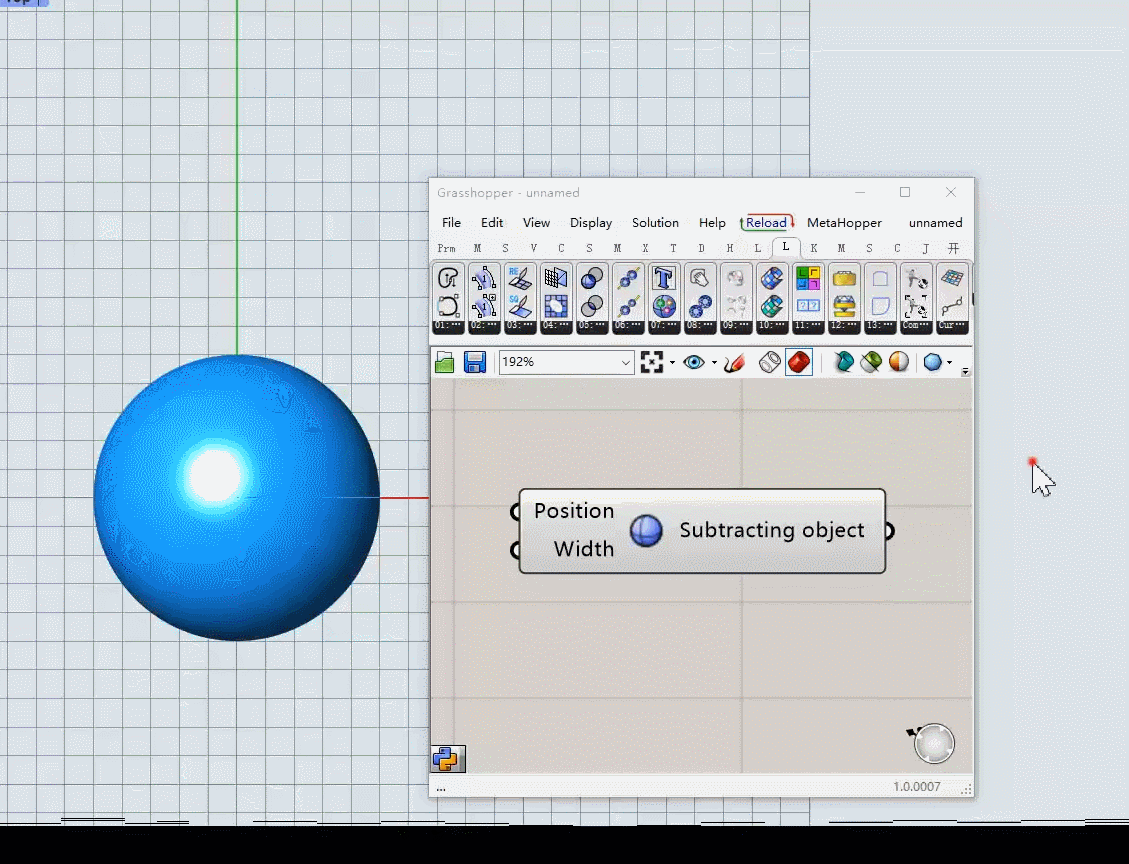Click the Position input grip circle
This screenshot has width=1129, height=864.
(515, 512)
